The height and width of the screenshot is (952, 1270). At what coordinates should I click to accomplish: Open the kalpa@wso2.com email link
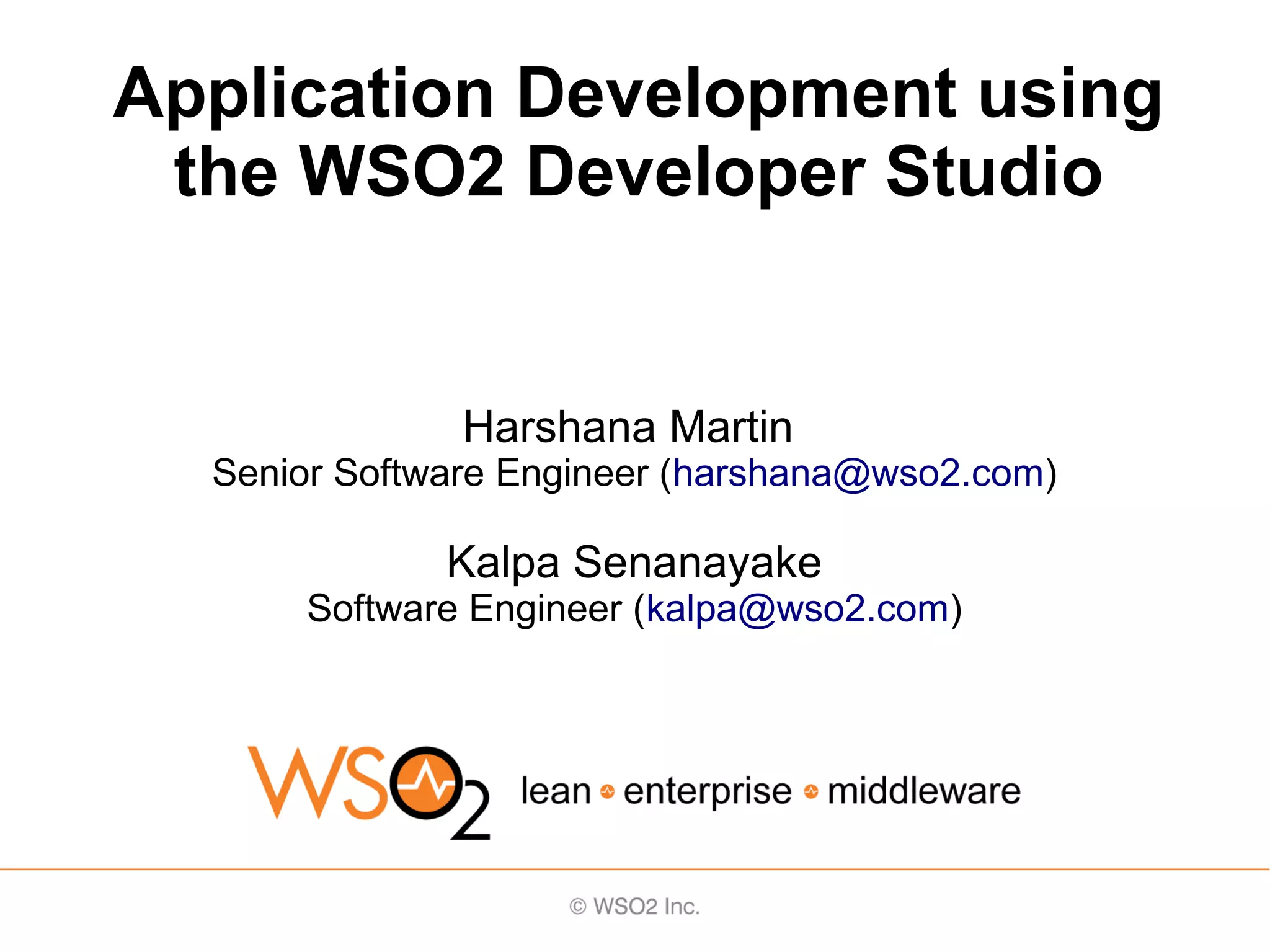pyautogui.click(x=797, y=609)
